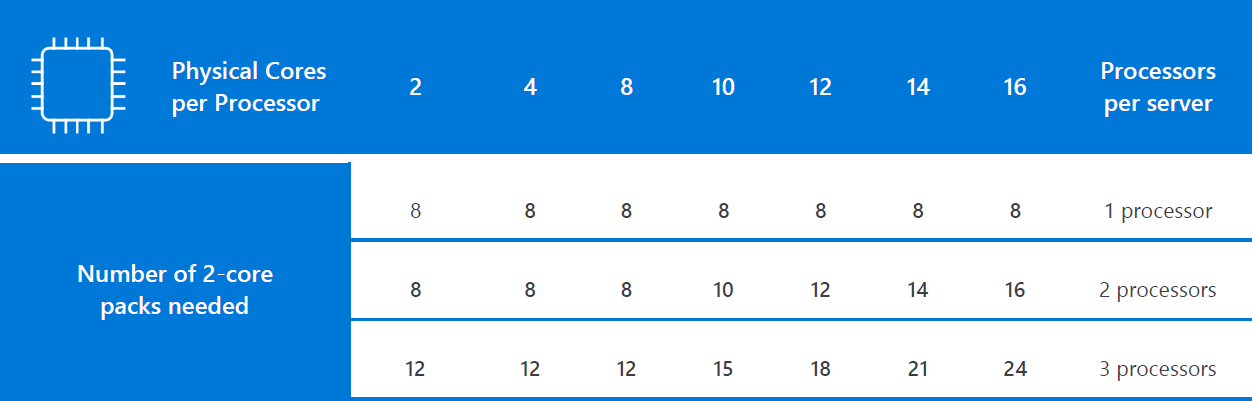Select the 10 cores column header

coord(723,87)
